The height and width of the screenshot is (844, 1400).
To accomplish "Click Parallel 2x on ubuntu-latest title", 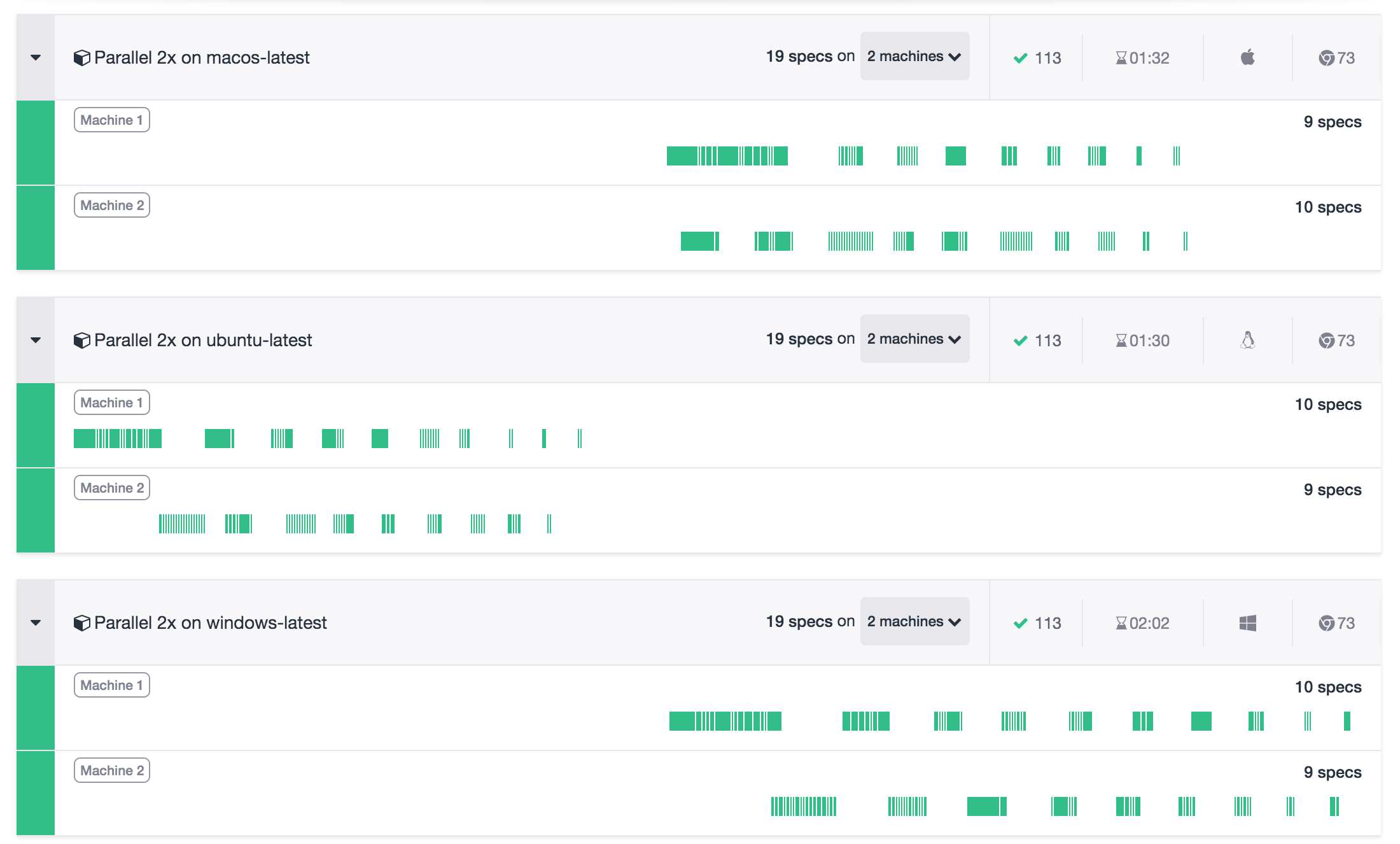I will 202,341.
